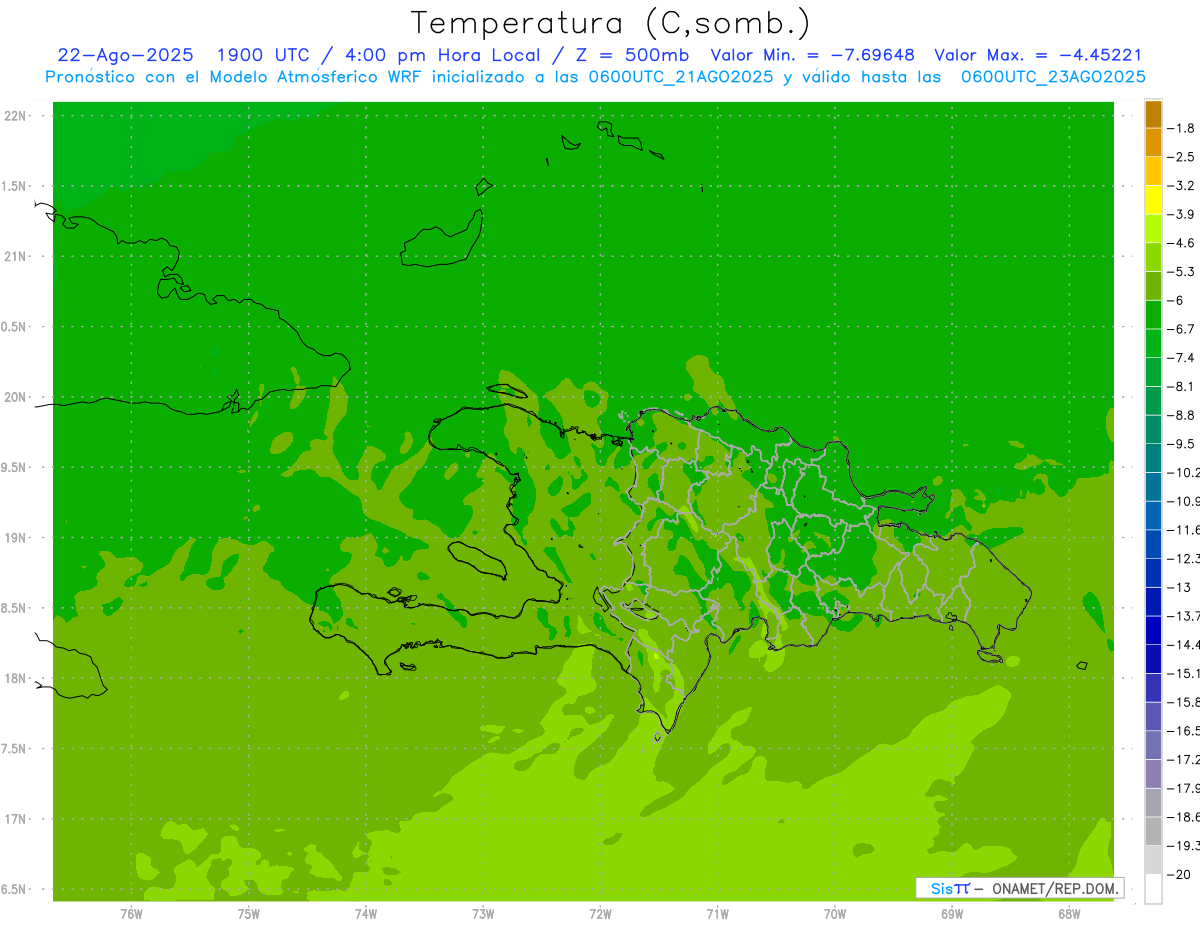Select the '0600UTC_23AGO2025' valid-until time
The width and height of the screenshot is (1200, 927).
click(x=1053, y=77)
